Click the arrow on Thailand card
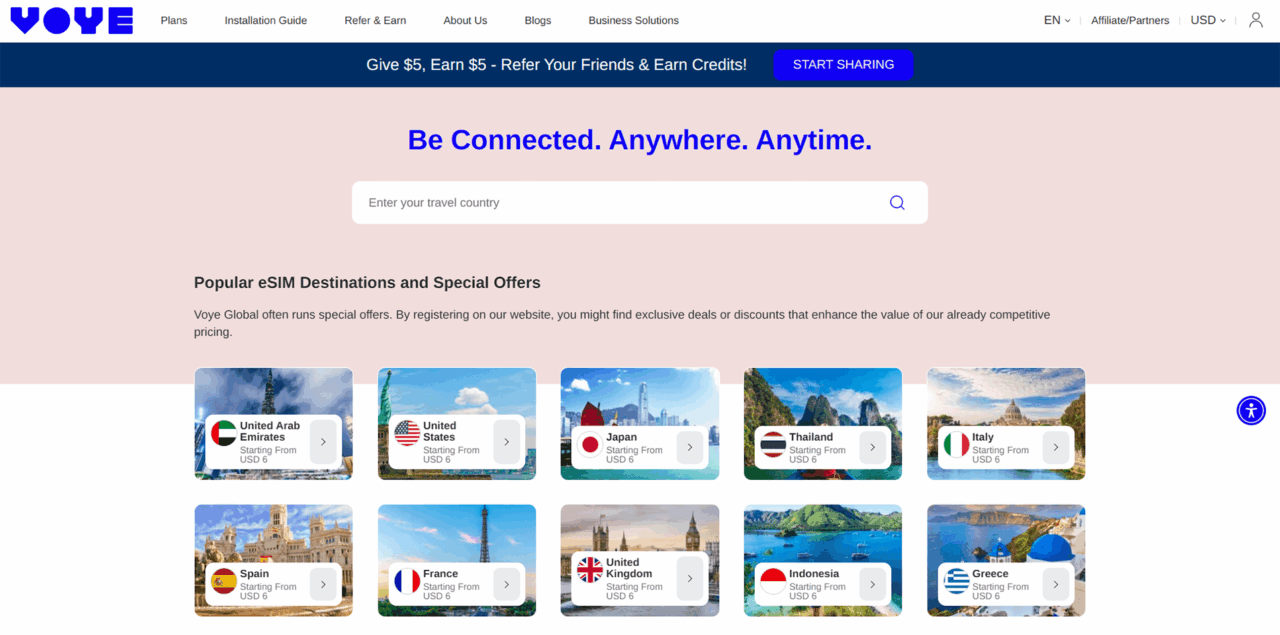 (872, 447)
